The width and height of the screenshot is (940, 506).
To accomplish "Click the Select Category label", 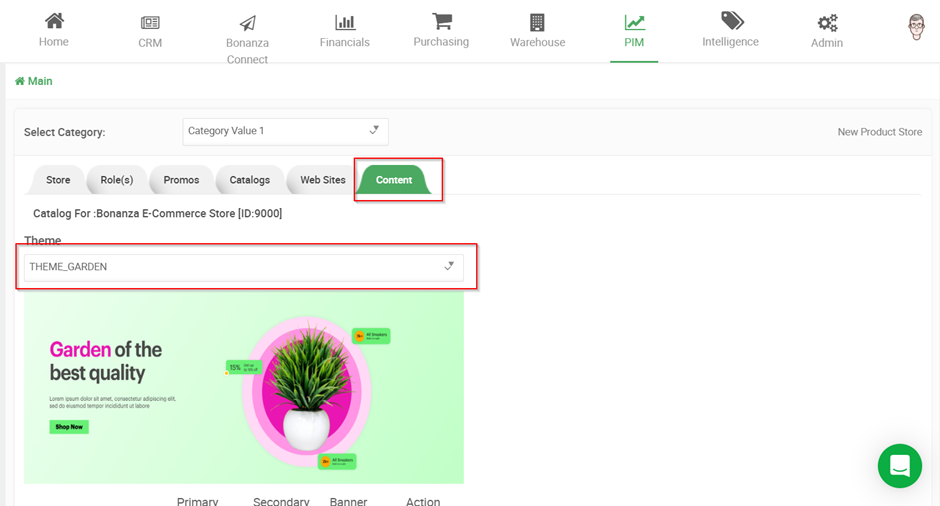I will coord(64,132).
